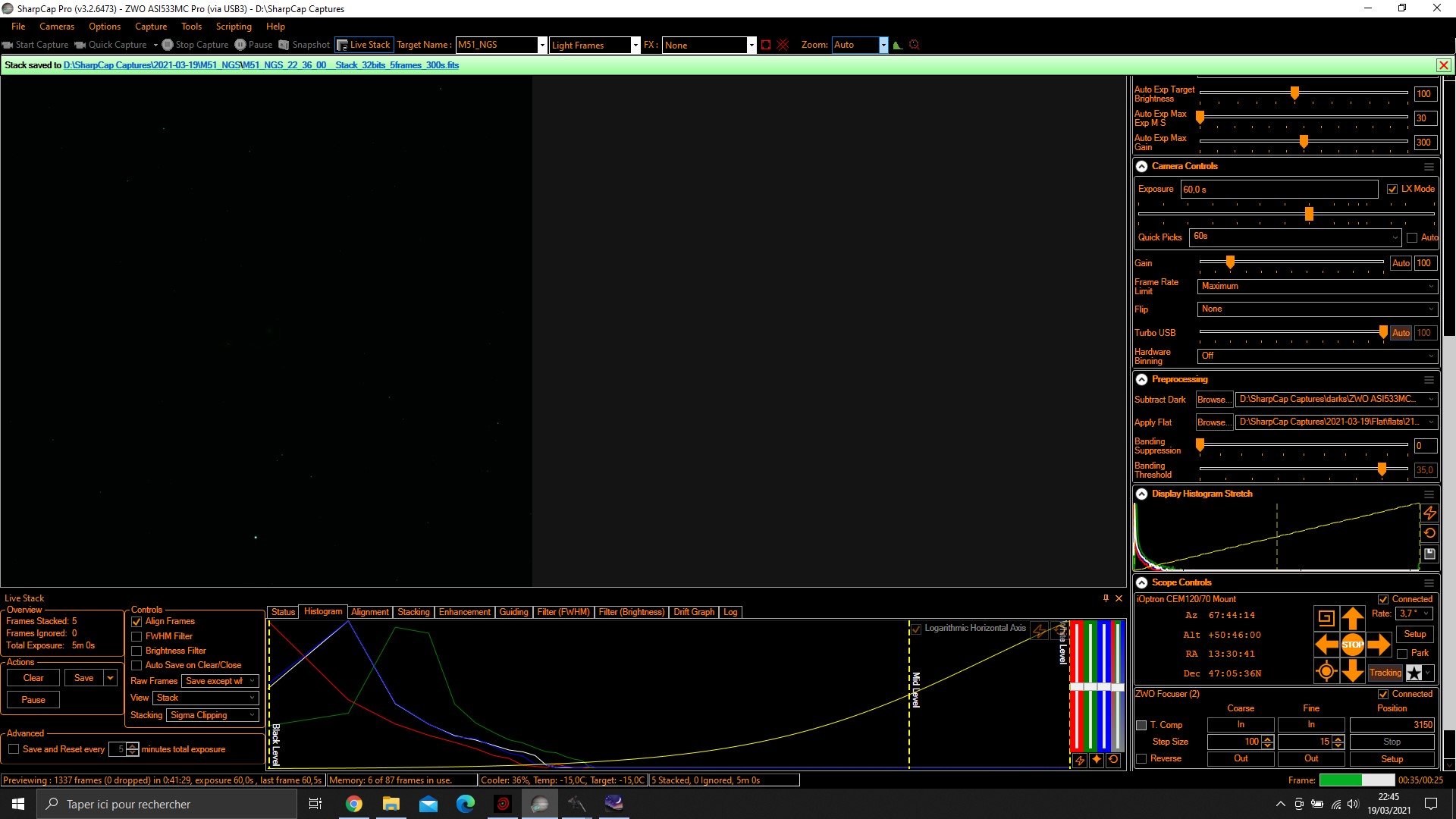Open the Camera Controls panel menu icon
This screenshot has width=1456, height=819.
pos(1429,166)
